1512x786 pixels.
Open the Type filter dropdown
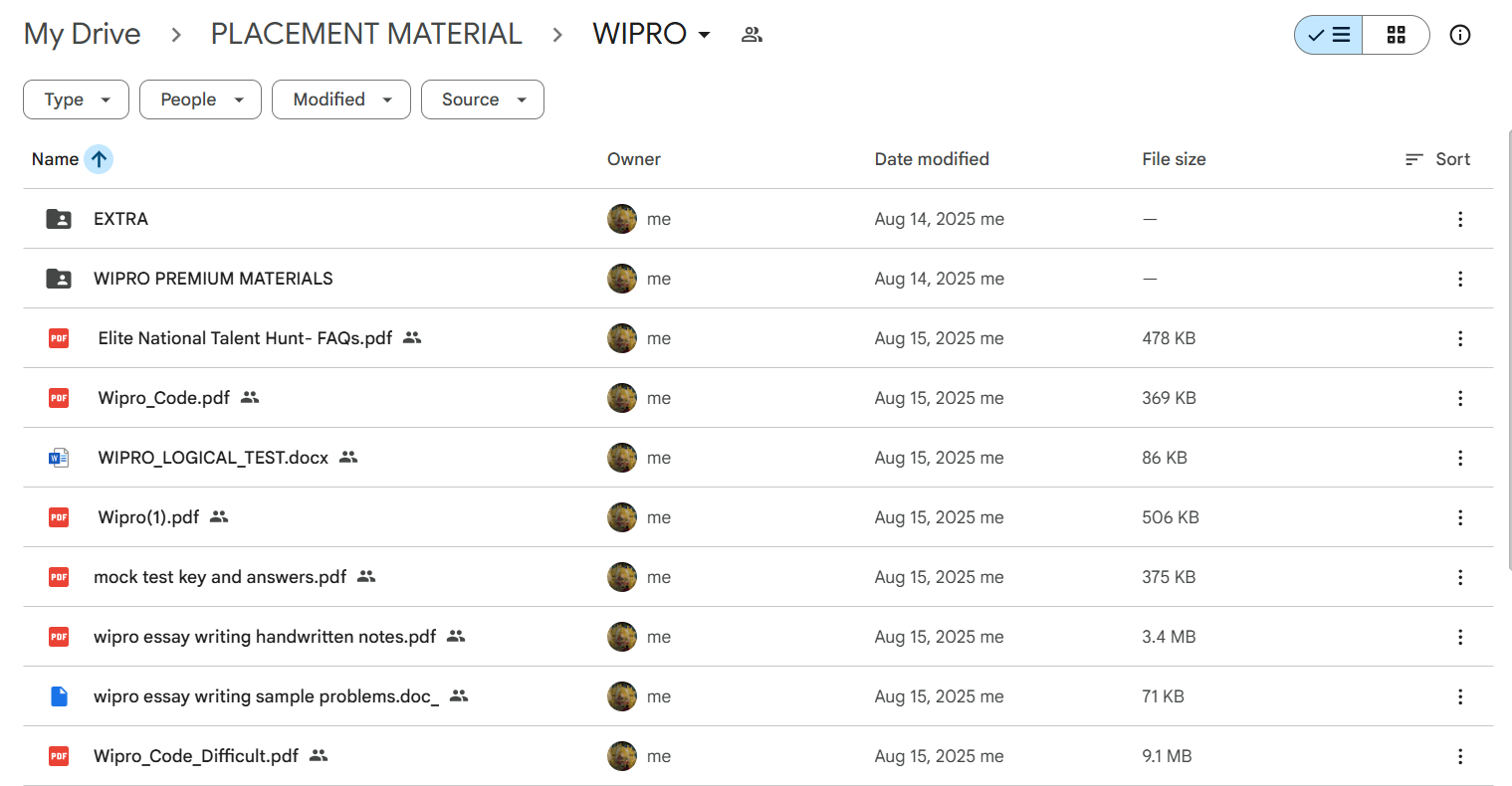pos(76,99)
